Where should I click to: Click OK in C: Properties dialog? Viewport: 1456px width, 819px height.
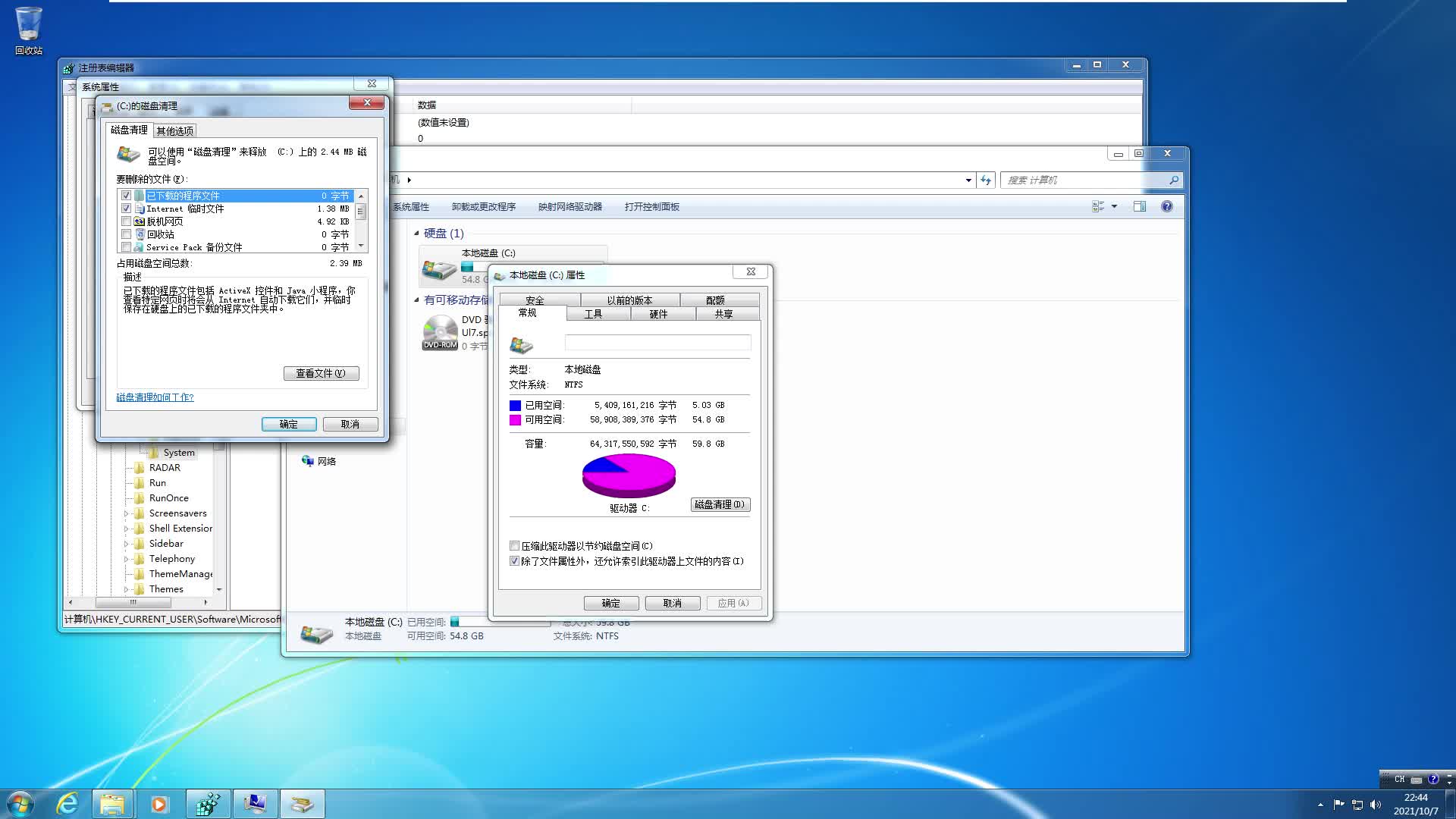[x=611, y=603]
